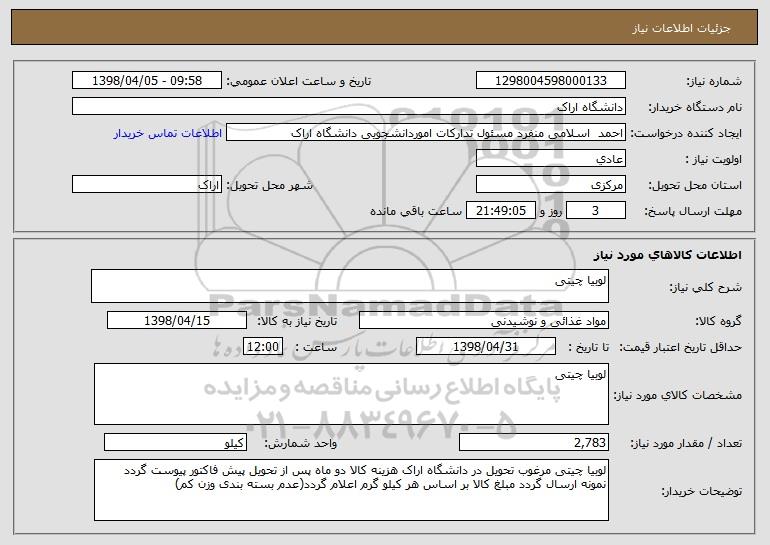Click the unit of measure field کیلو

175,442
